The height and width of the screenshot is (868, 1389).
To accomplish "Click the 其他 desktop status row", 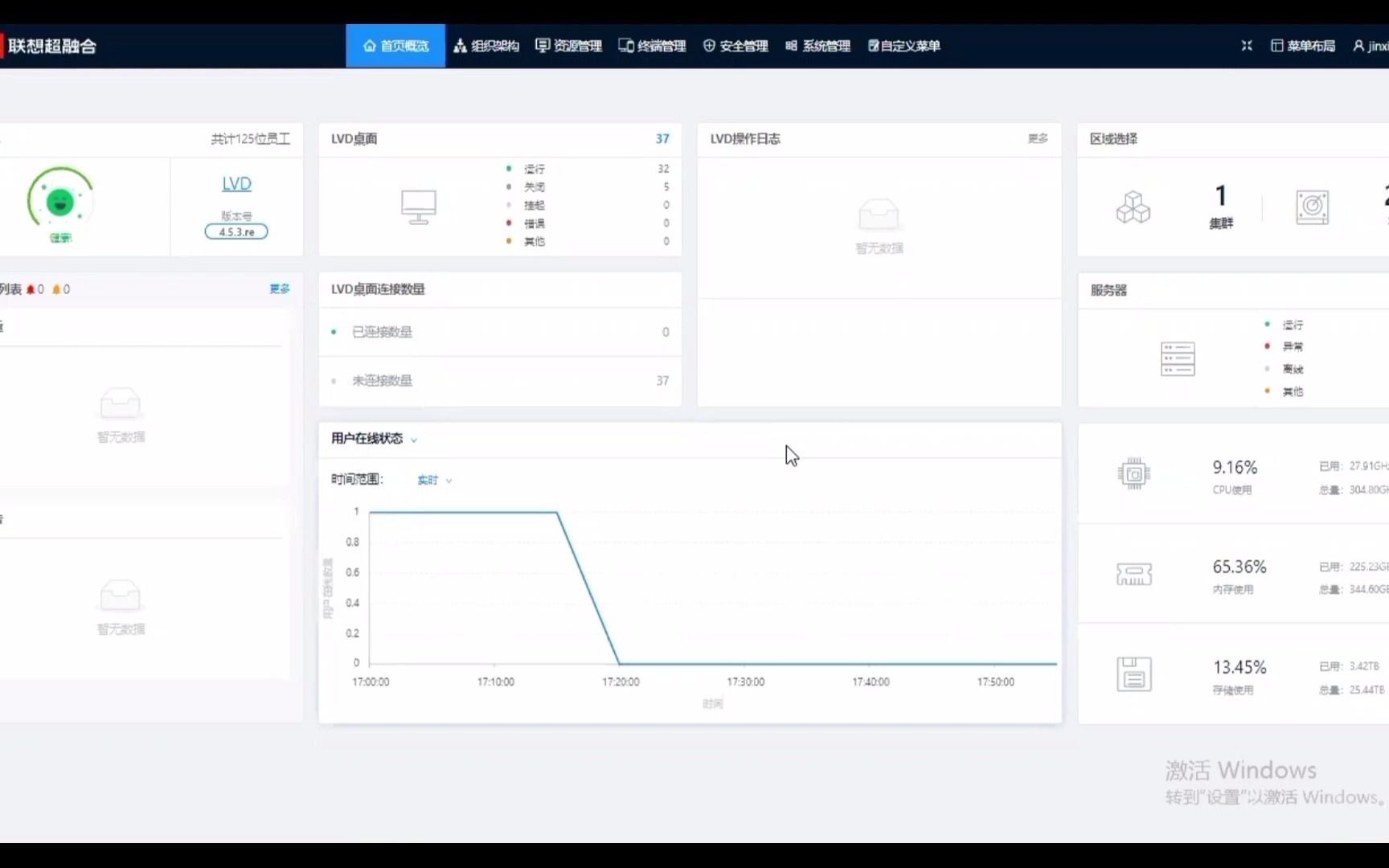I will 588,241.
